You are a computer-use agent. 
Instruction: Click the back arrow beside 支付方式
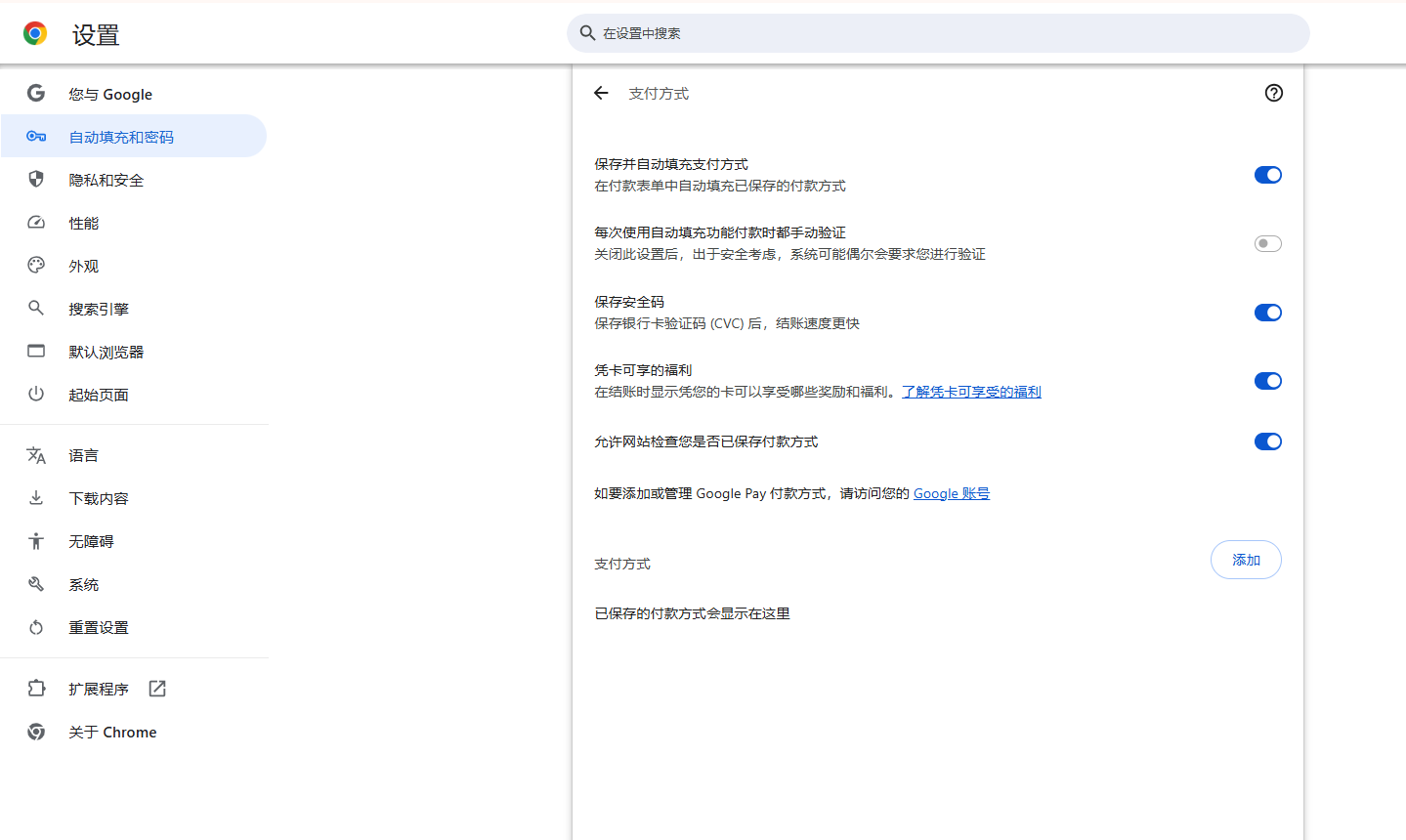[x=601, y=93]
